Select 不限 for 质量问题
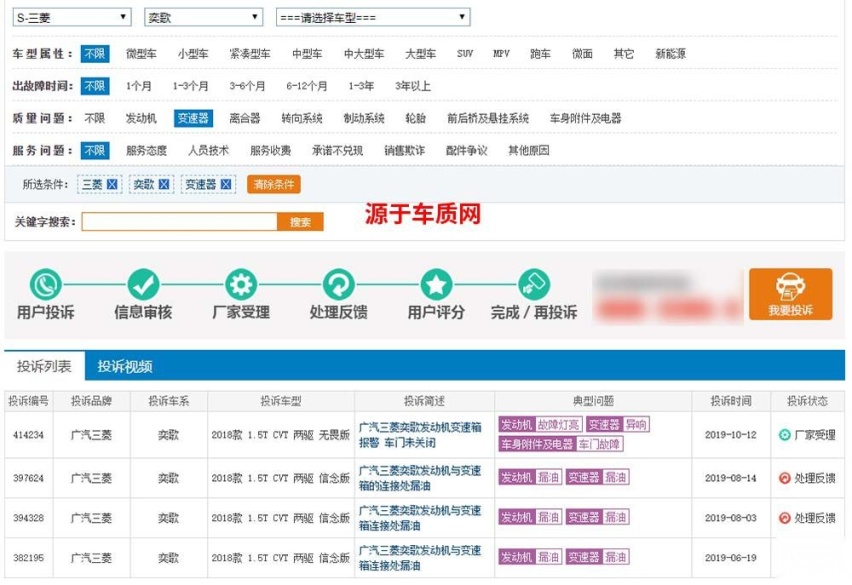This screenshot has width=852, height=585. click(95, 118)
